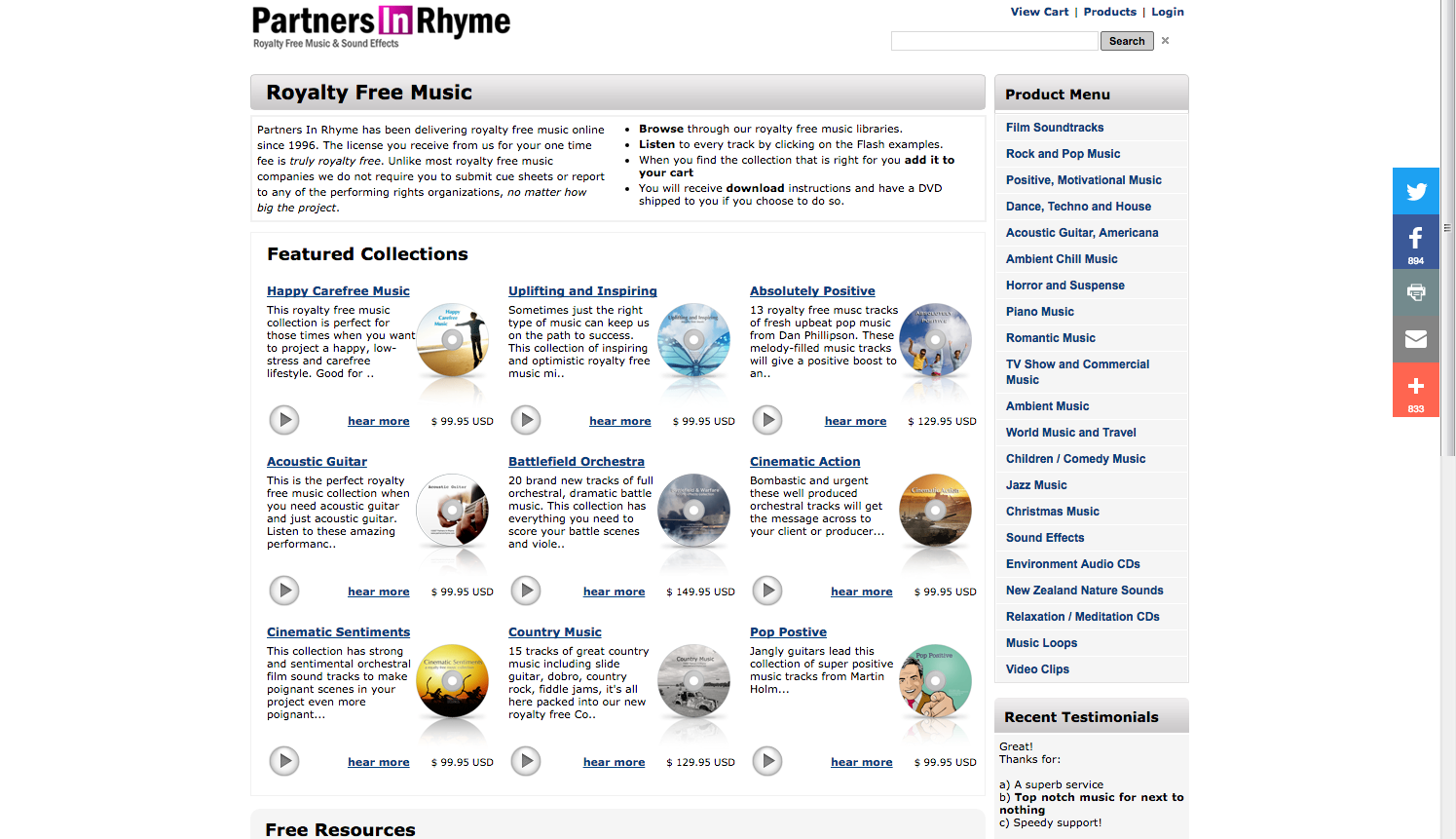Image resolution: width=1456 pixels, height=839 pixels.
Task: Open Products in top navigation
Action: pos(1110,12)
